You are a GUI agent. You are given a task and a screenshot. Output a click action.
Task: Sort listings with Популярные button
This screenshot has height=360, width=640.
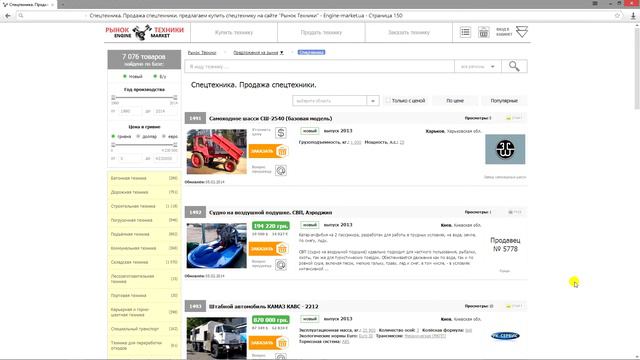coord(504,100)
